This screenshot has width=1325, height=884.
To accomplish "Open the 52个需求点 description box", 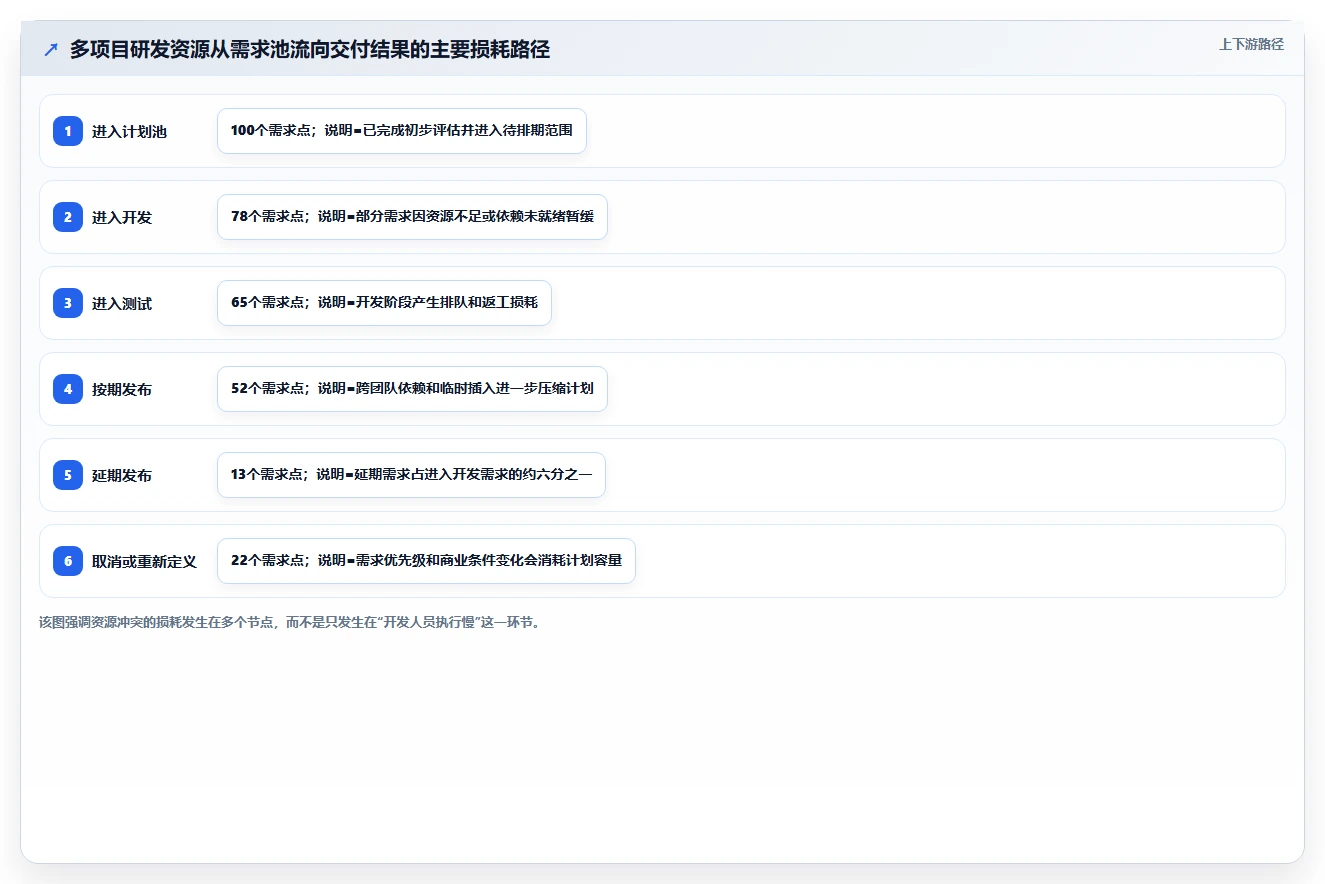I will point(412,389).
